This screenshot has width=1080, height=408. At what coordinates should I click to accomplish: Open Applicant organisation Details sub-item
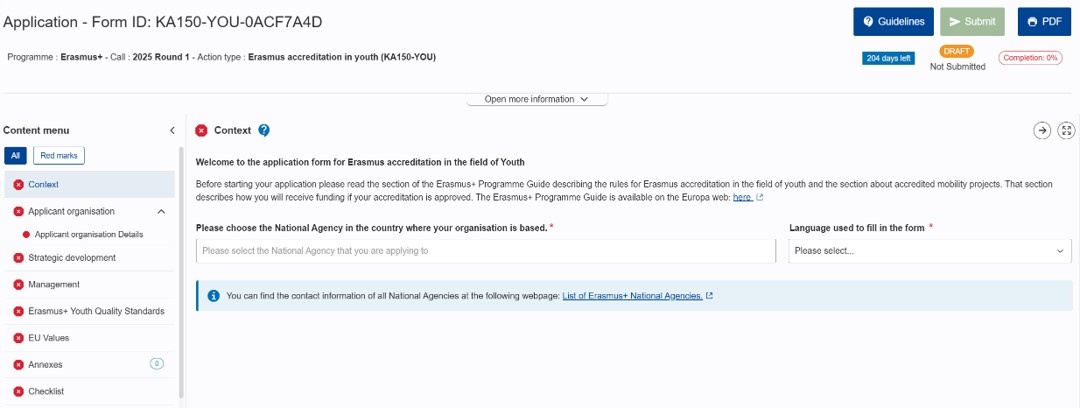tap(89, 234)
